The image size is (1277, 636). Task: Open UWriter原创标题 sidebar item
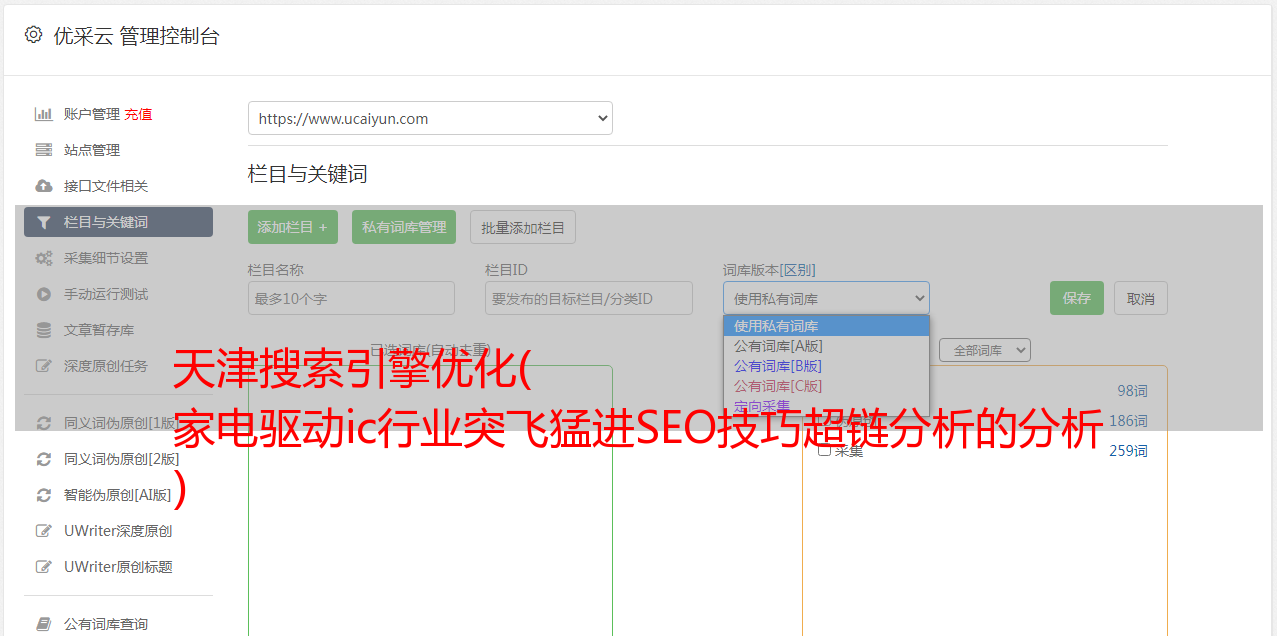coord(118,567)
